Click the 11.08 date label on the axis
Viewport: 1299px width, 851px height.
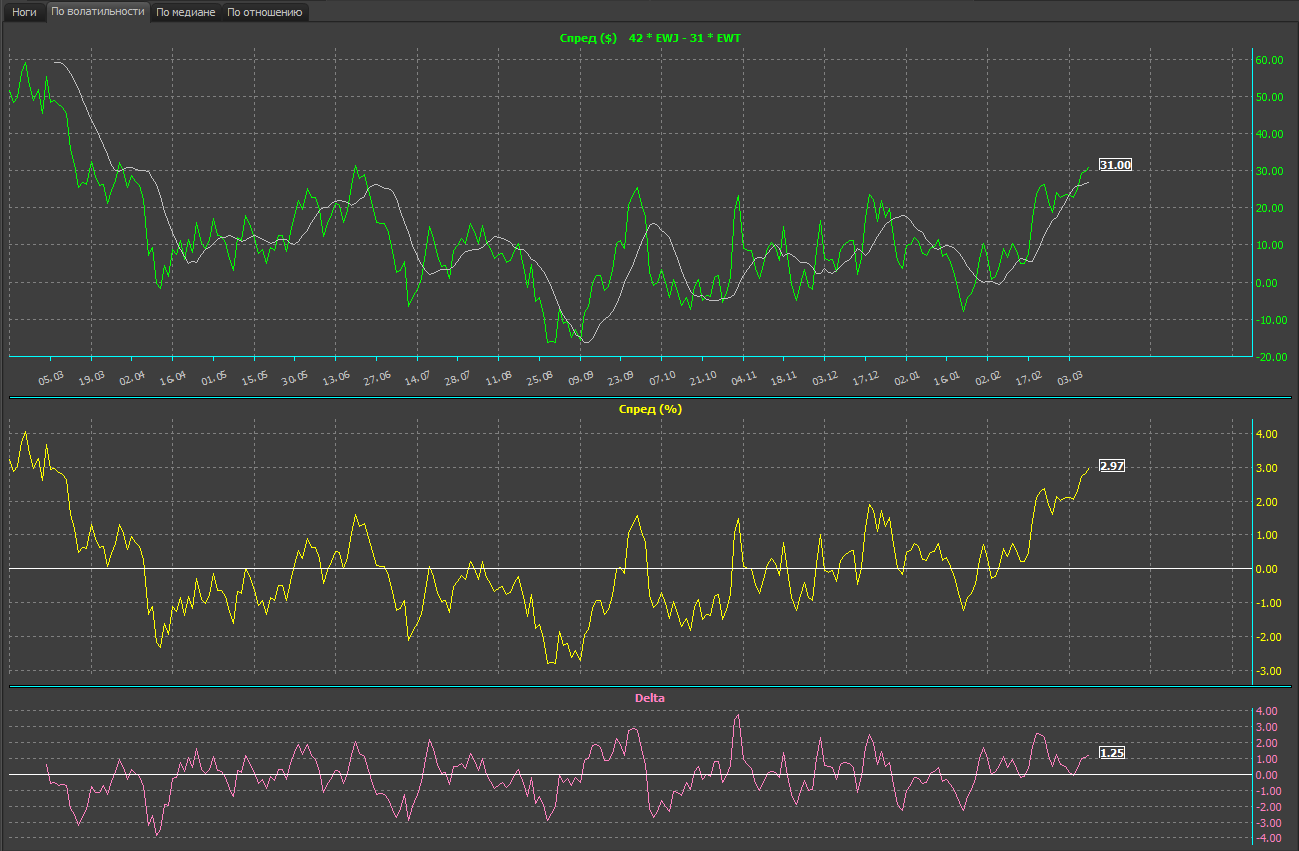point(500,377)
